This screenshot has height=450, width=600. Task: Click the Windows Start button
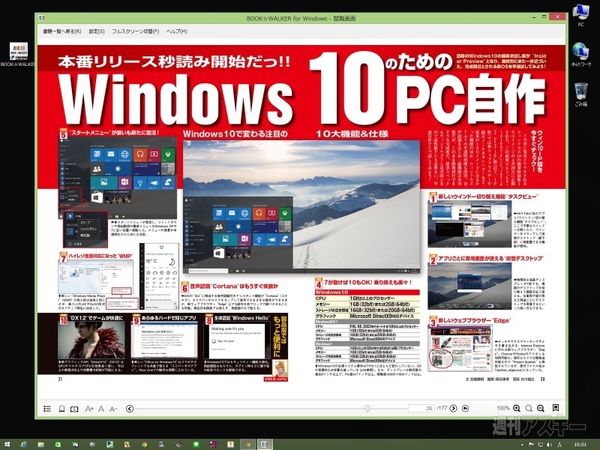[7, 444]
